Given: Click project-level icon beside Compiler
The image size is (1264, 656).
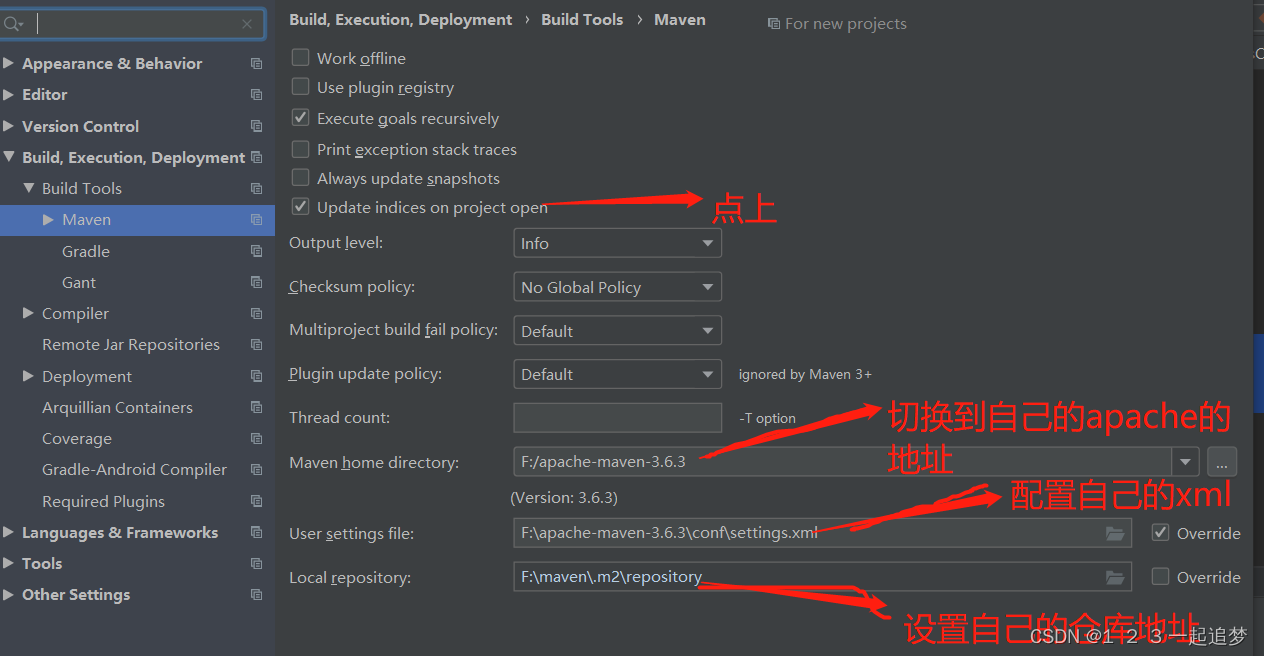Looking at the screenshot, I should point(257,313).
